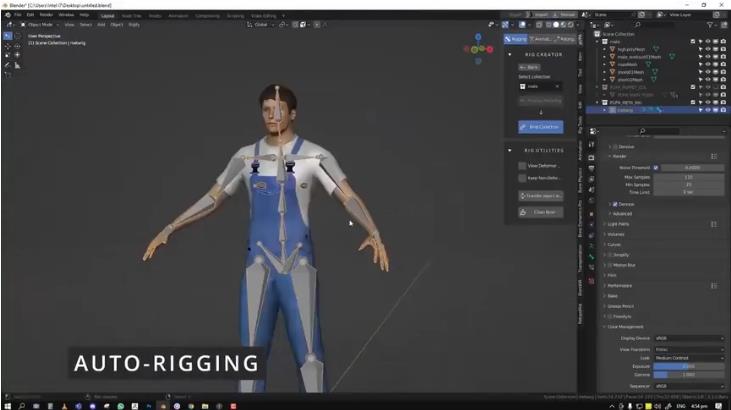Select the Move tool in the toolbar
The width and height of the screenshot is (731, 410).
pos(7,46)
